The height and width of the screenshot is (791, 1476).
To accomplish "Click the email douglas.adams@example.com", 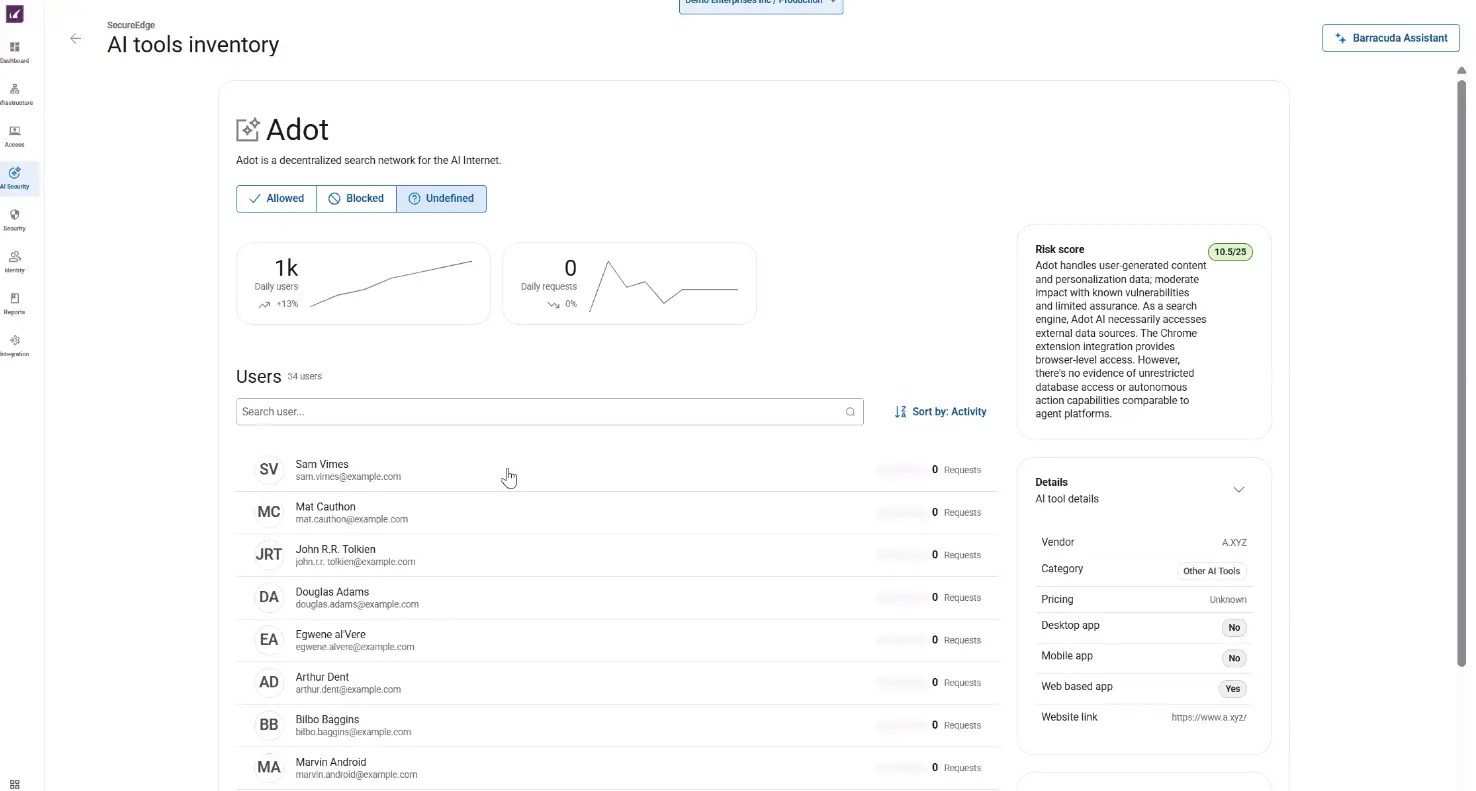I will [x=357, y=605].
